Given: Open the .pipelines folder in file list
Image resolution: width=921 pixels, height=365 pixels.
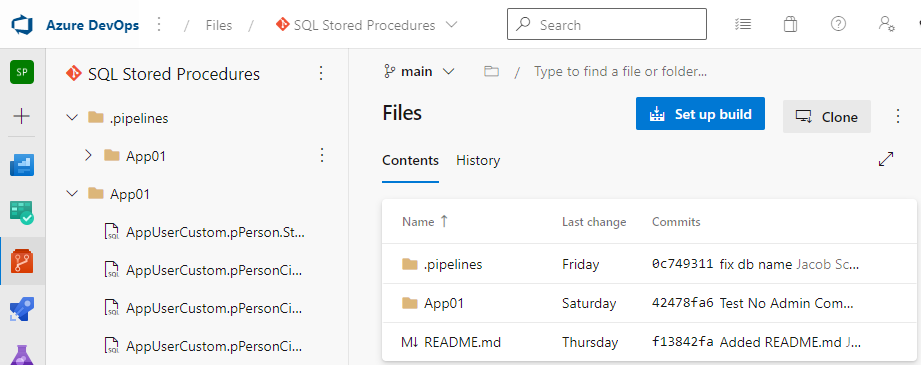Looking at the screenshot, I should coord(453,264).
